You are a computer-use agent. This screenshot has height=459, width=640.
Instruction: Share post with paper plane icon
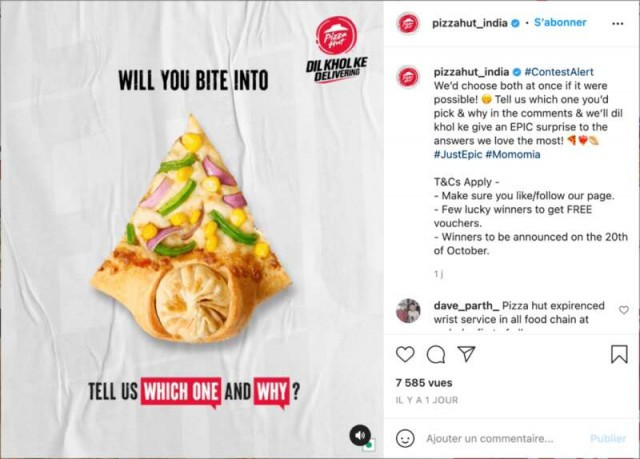point(467,354)
